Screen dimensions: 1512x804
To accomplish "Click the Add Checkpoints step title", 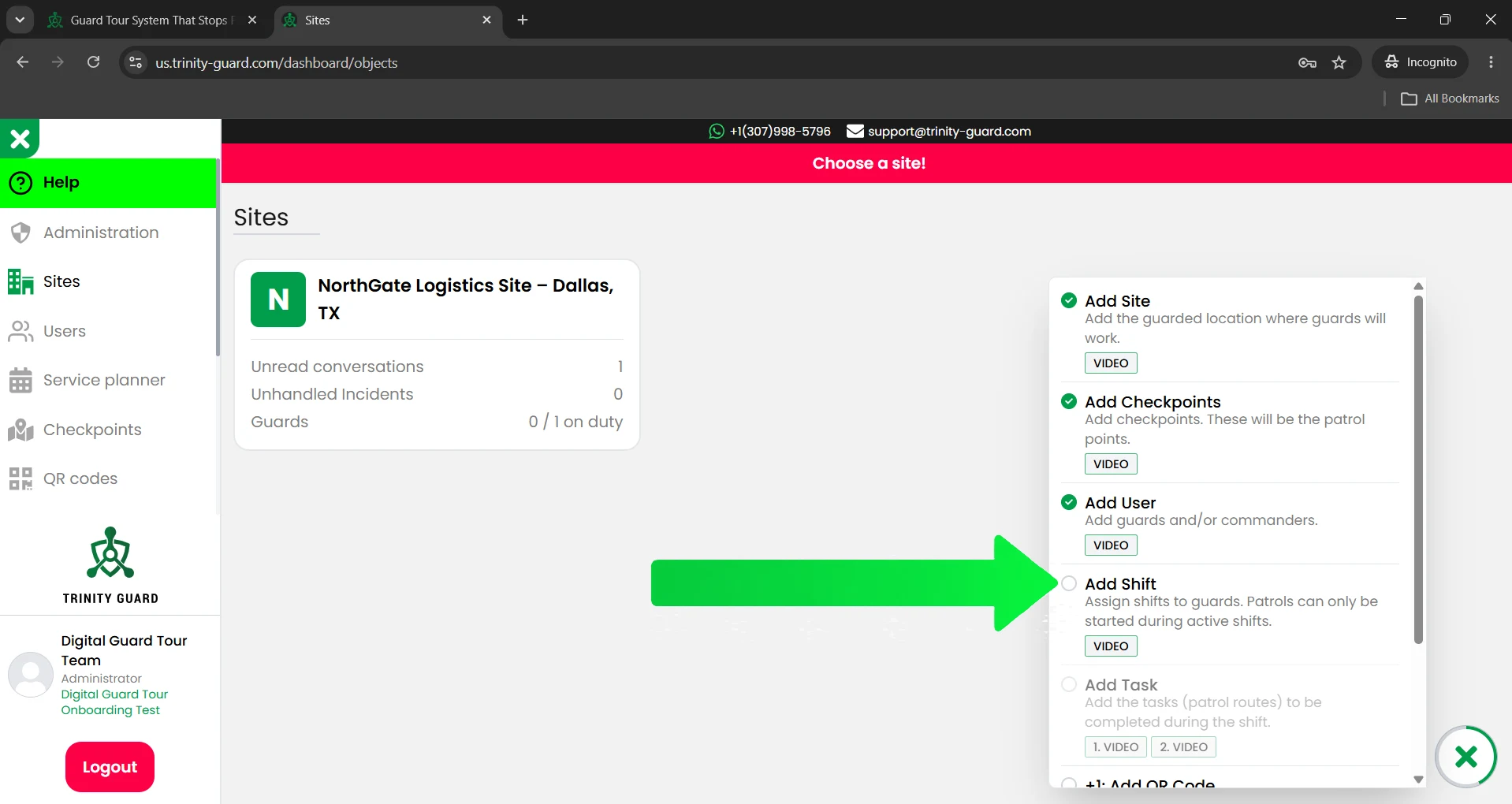I will [1153, 402].
